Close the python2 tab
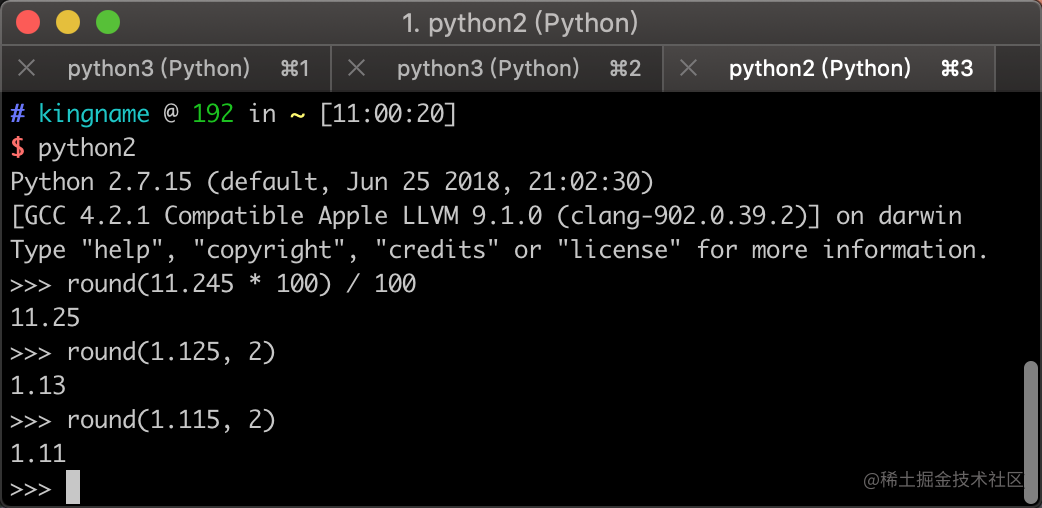Screen dimensions: 1042x508 [688, 68]
